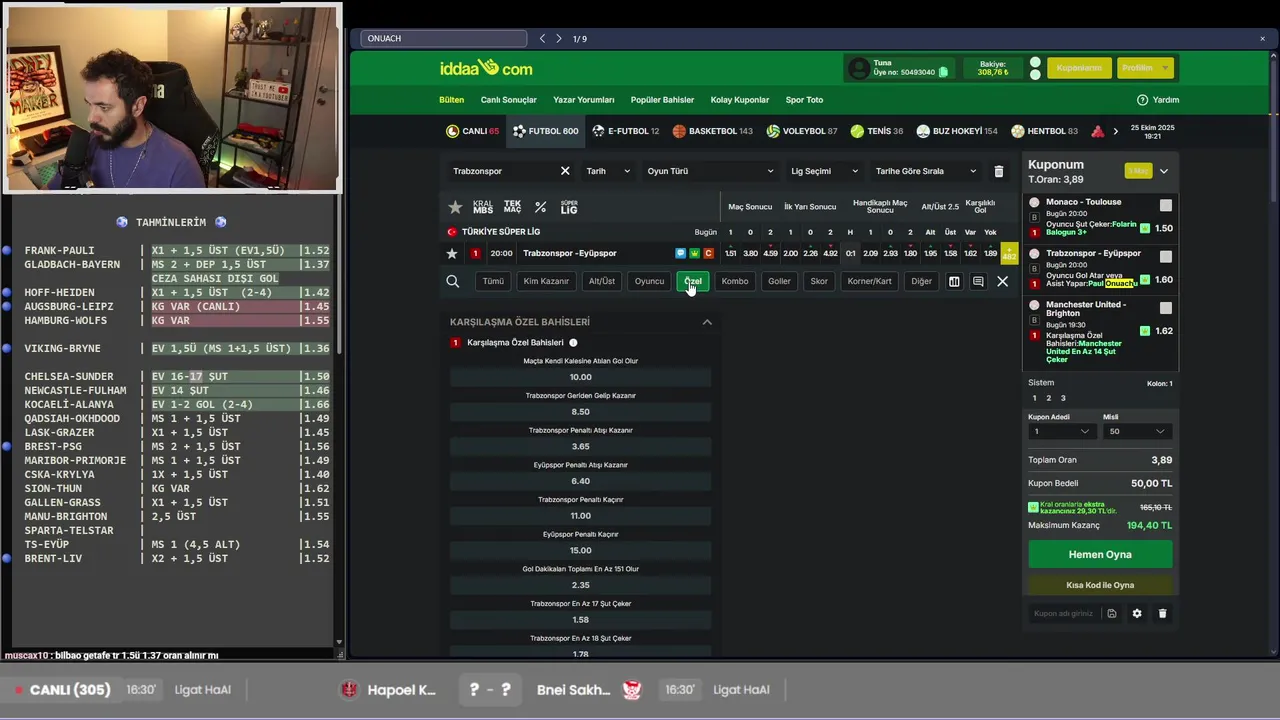The height and width of the screenshot is (720, 1280).
Task: Open the Kupon Adedi dropdown
Action: click(1061, 431)
